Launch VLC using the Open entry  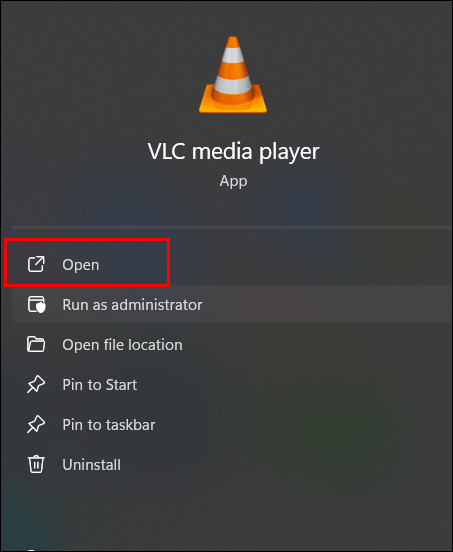[x=81, y=265]
